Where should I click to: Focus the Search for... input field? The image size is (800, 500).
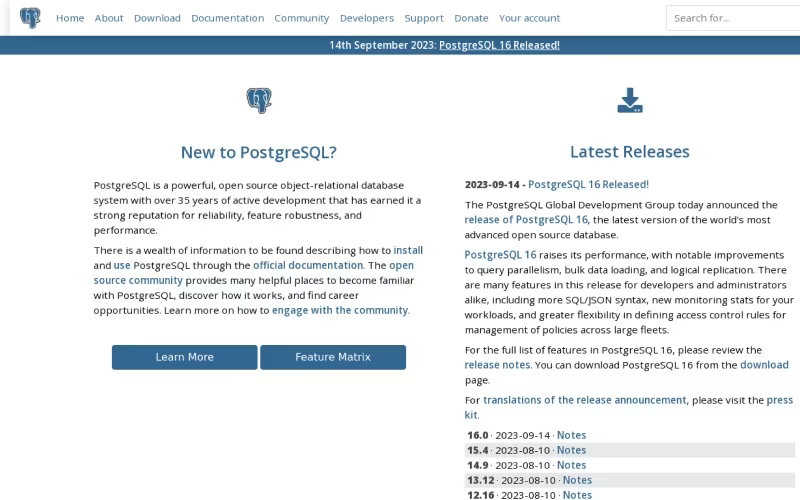(x=733, y=18)
